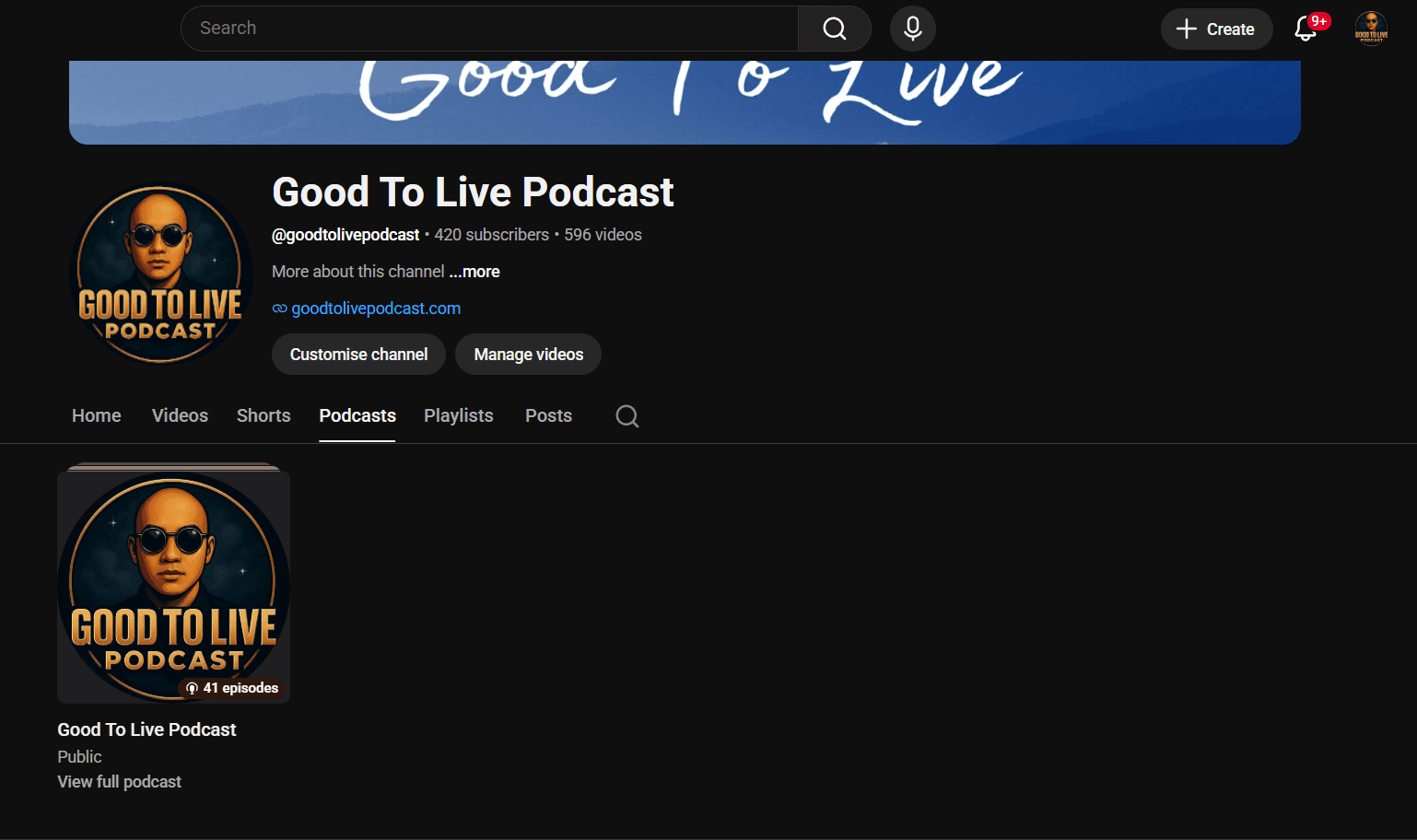Viewport: 1417px width, 840px height.
Task: Click the @goodtolivepodcast handle
Action: pyautogui.click(x=345, y=235)
